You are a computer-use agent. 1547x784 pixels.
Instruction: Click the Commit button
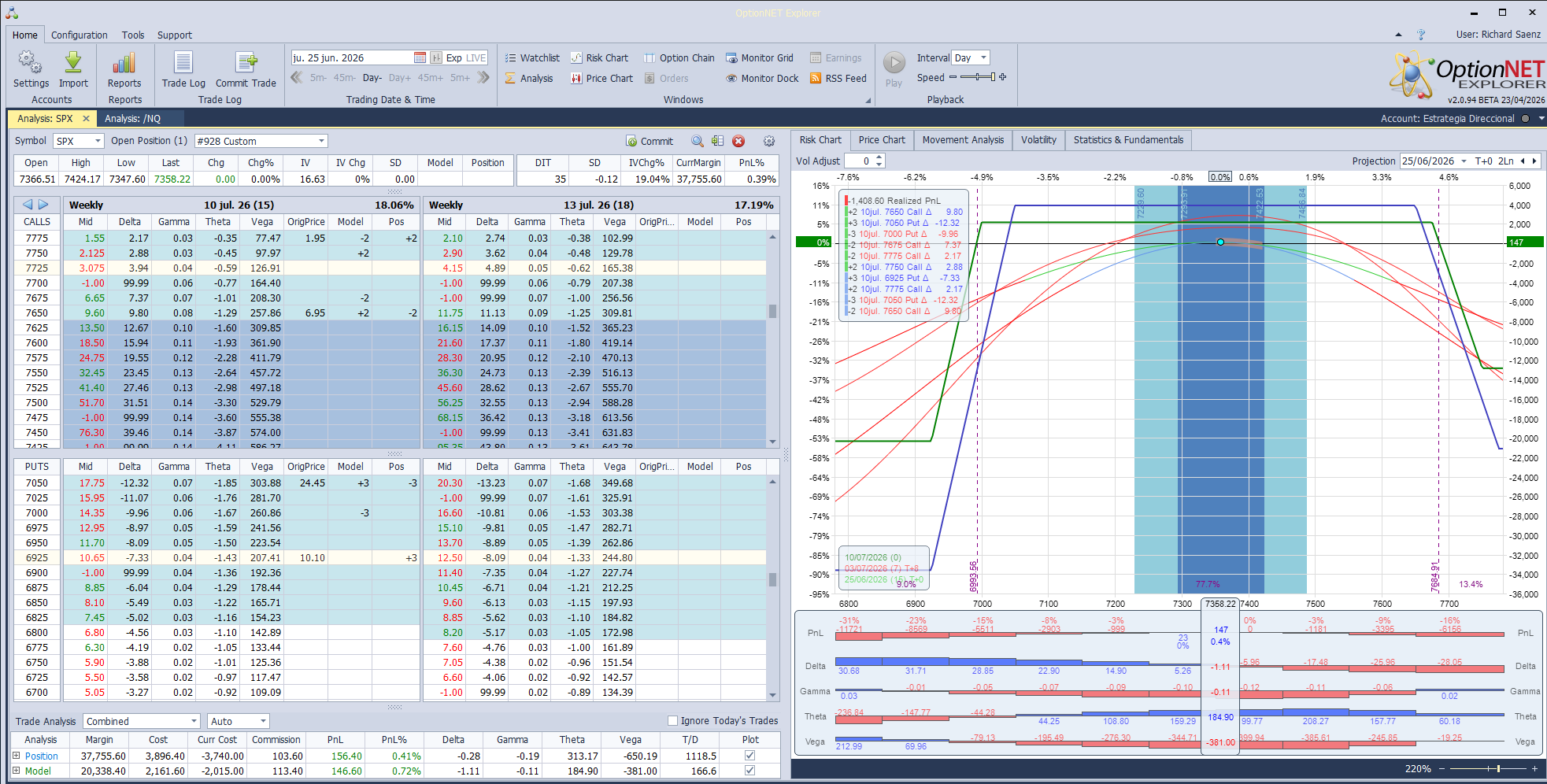(650, 141)
